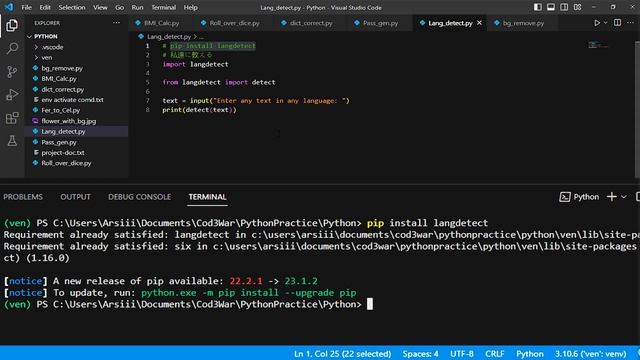Screen dimensions: 640x360
Task: Close the Lang_detect.py tab
Action: [479, 23]
